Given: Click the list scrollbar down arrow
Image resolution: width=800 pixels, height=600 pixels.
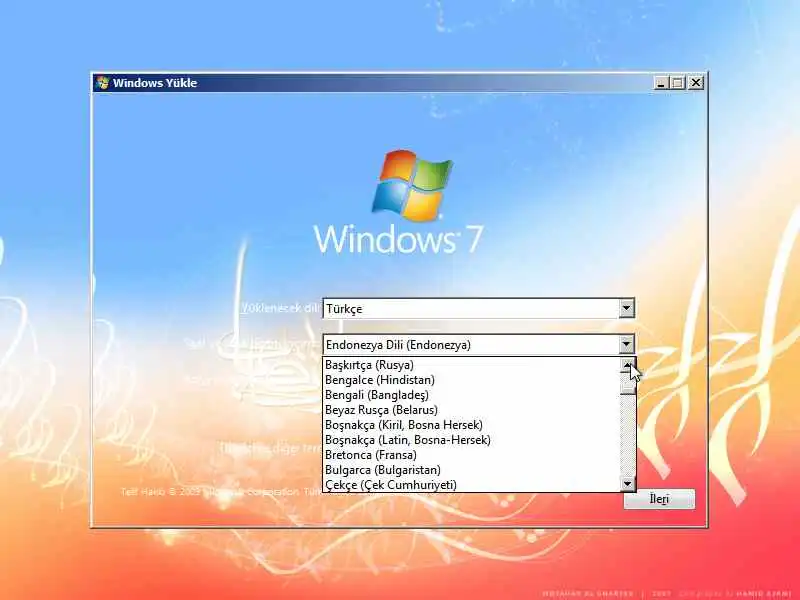Looking at the screenshot, I should [628, 484].
